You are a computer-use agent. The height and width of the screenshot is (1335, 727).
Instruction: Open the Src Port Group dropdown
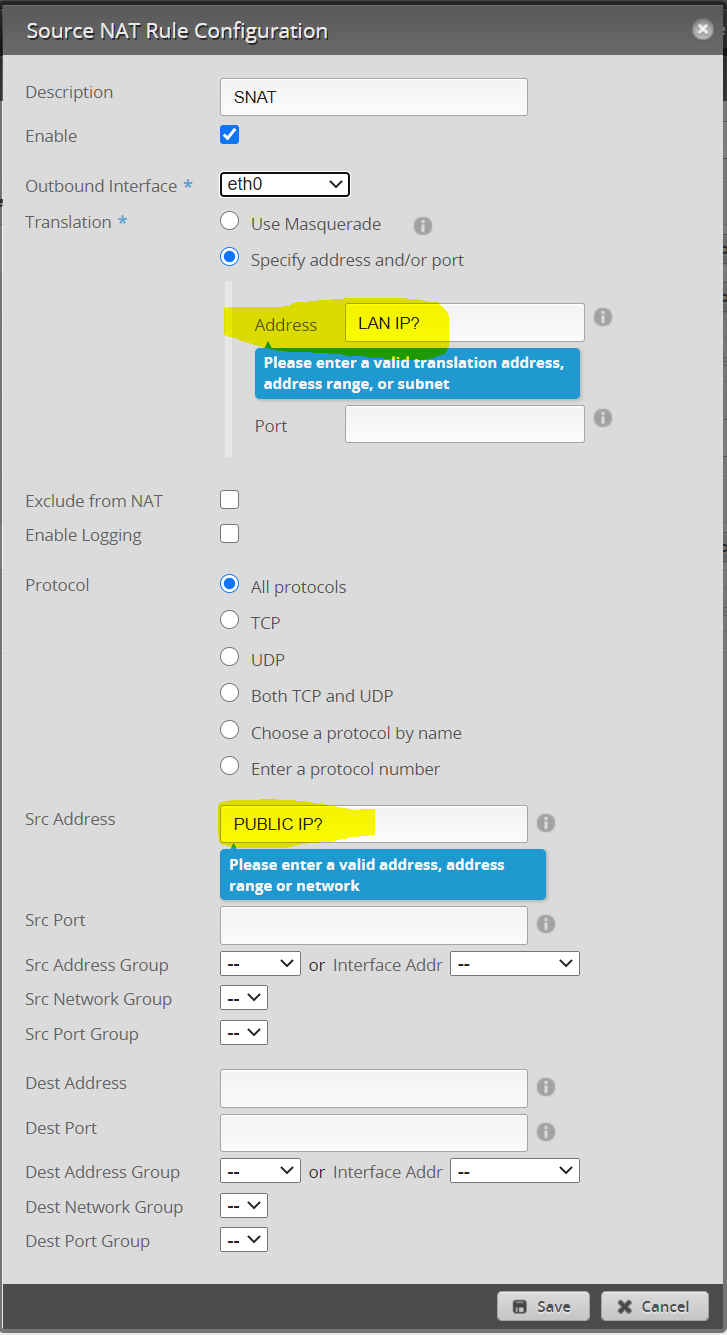coord(243,1032)
